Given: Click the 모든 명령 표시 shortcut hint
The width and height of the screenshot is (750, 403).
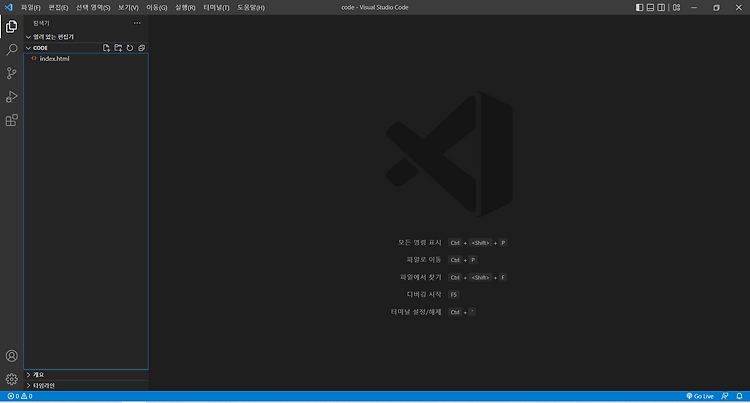Looking at the screenshot, I should pyautogui.click(x=419, y=243).
